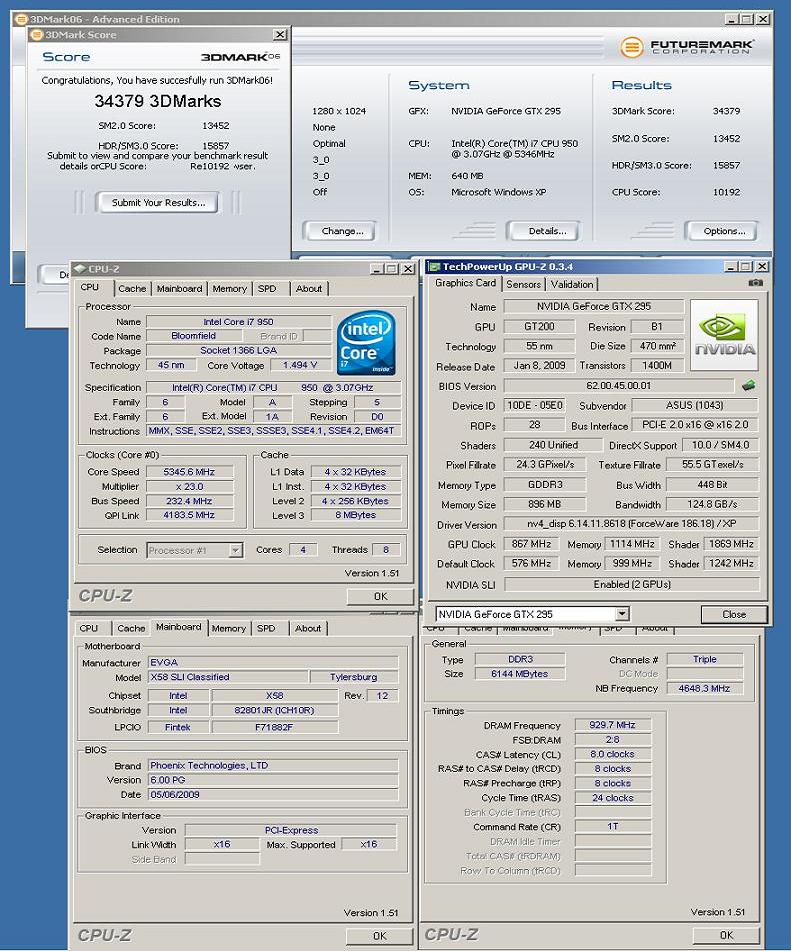791x951 pixels.
Task: Click the processor name Intel Core i7 950
Action: click(x=238, y=321)
